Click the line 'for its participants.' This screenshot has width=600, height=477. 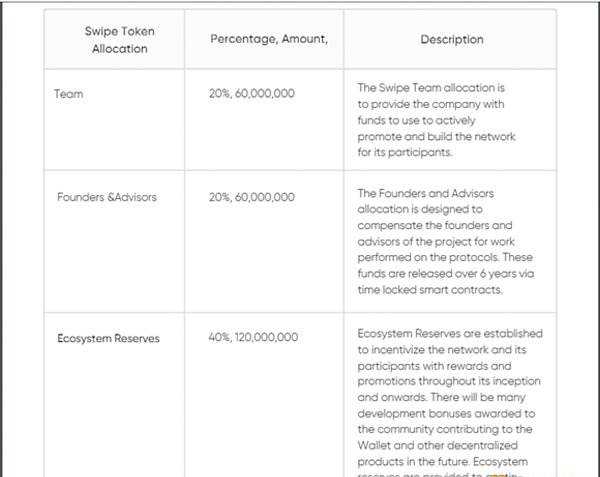pos(405,152)
